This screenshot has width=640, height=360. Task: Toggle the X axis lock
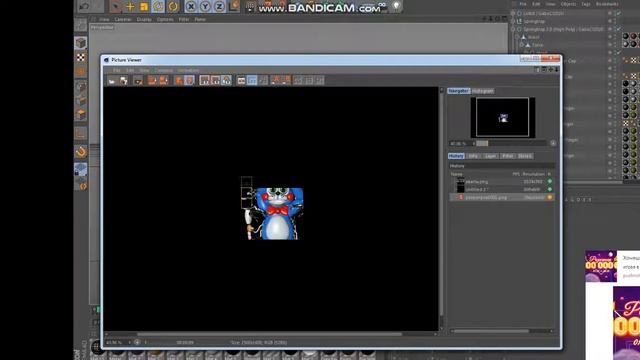point(191,7)
